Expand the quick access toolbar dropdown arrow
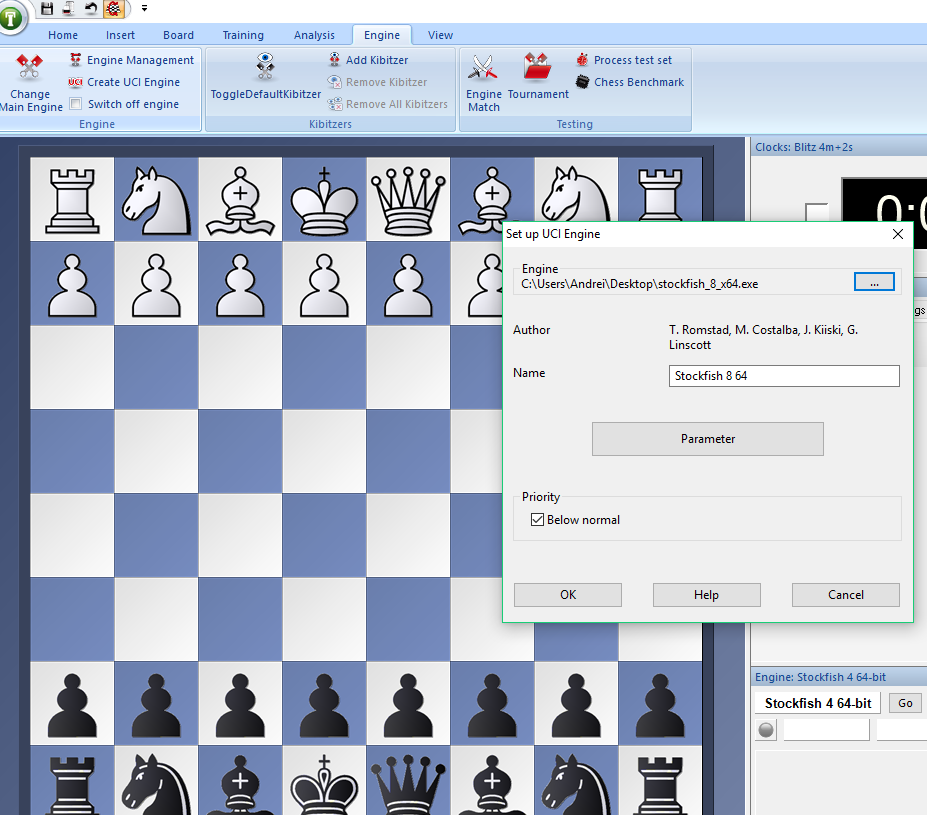927x815 pixels. tap(144, 8)
